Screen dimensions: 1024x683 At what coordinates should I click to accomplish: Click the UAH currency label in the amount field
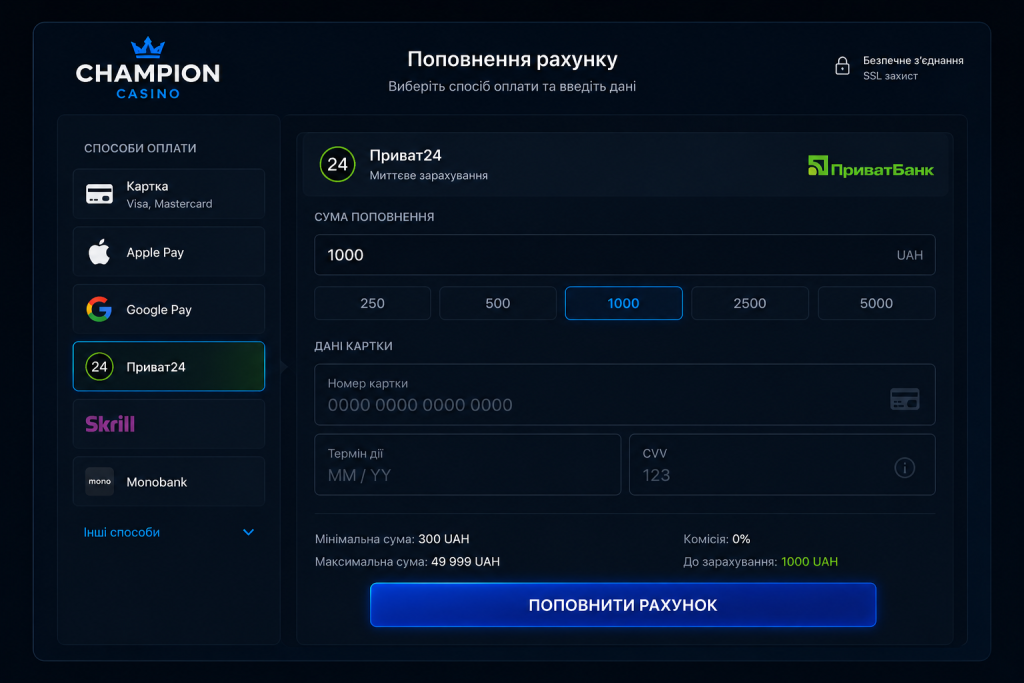[910, 255]
